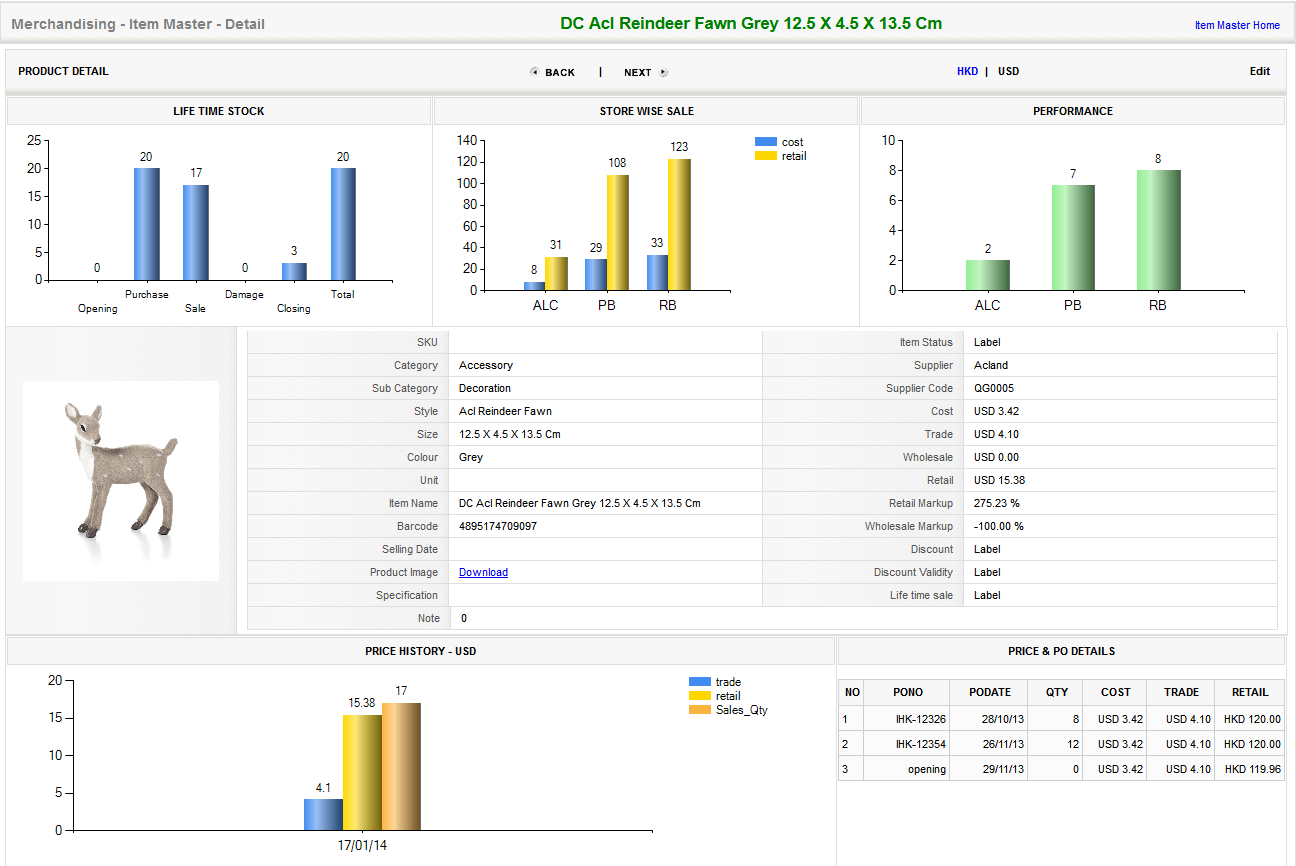Click the Purchase bar showing 20
Image resolution: width=1296 pixels, height=866 pixels.
(147, 224)
